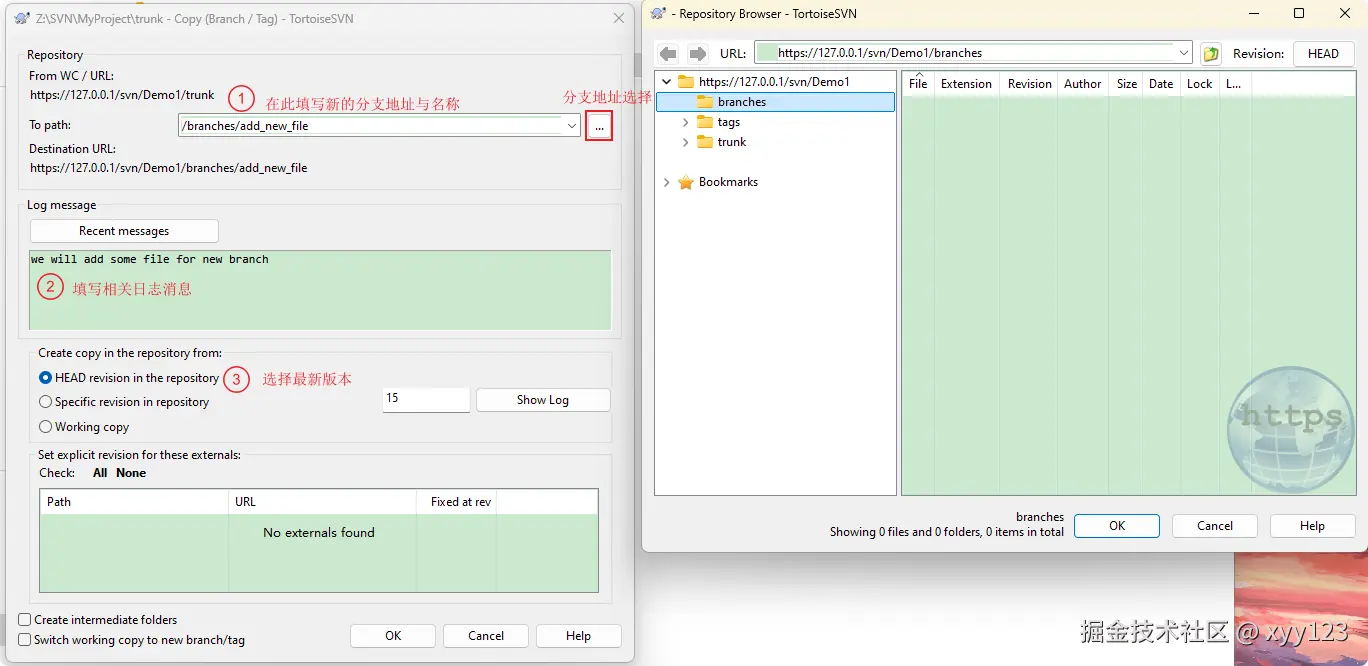This screenshot has height=666, width=1368.
Task: Click the tags folder icon in tree
Action: pyautogui.click(x=705, y=122)
